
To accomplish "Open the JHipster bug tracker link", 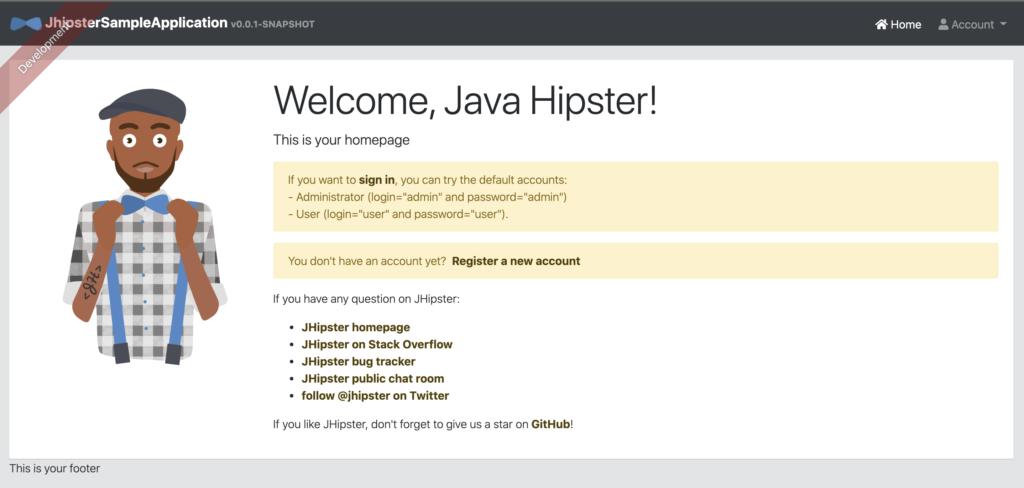I will pos(359,361).
